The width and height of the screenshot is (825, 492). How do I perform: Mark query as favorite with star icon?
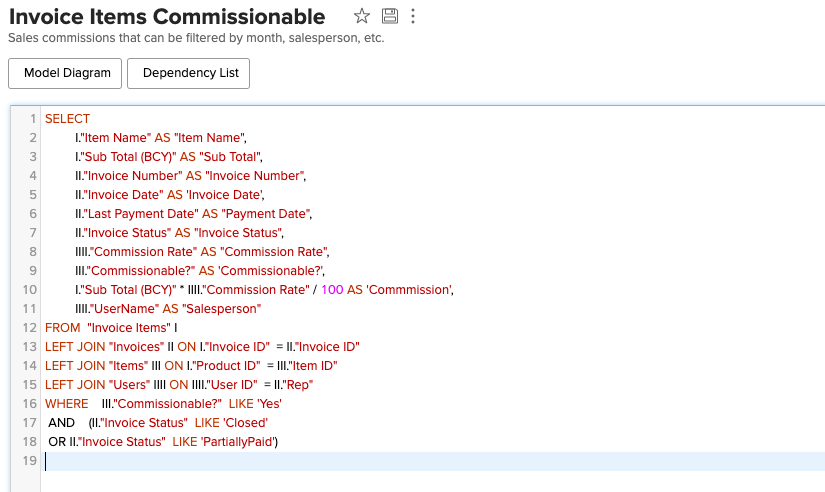(x=361, y=16)
